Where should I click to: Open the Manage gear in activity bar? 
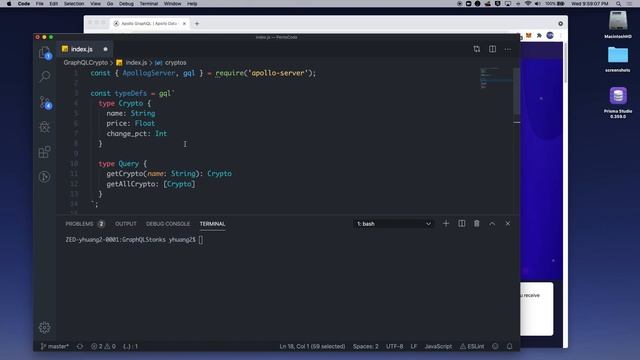tap(45, 327)
